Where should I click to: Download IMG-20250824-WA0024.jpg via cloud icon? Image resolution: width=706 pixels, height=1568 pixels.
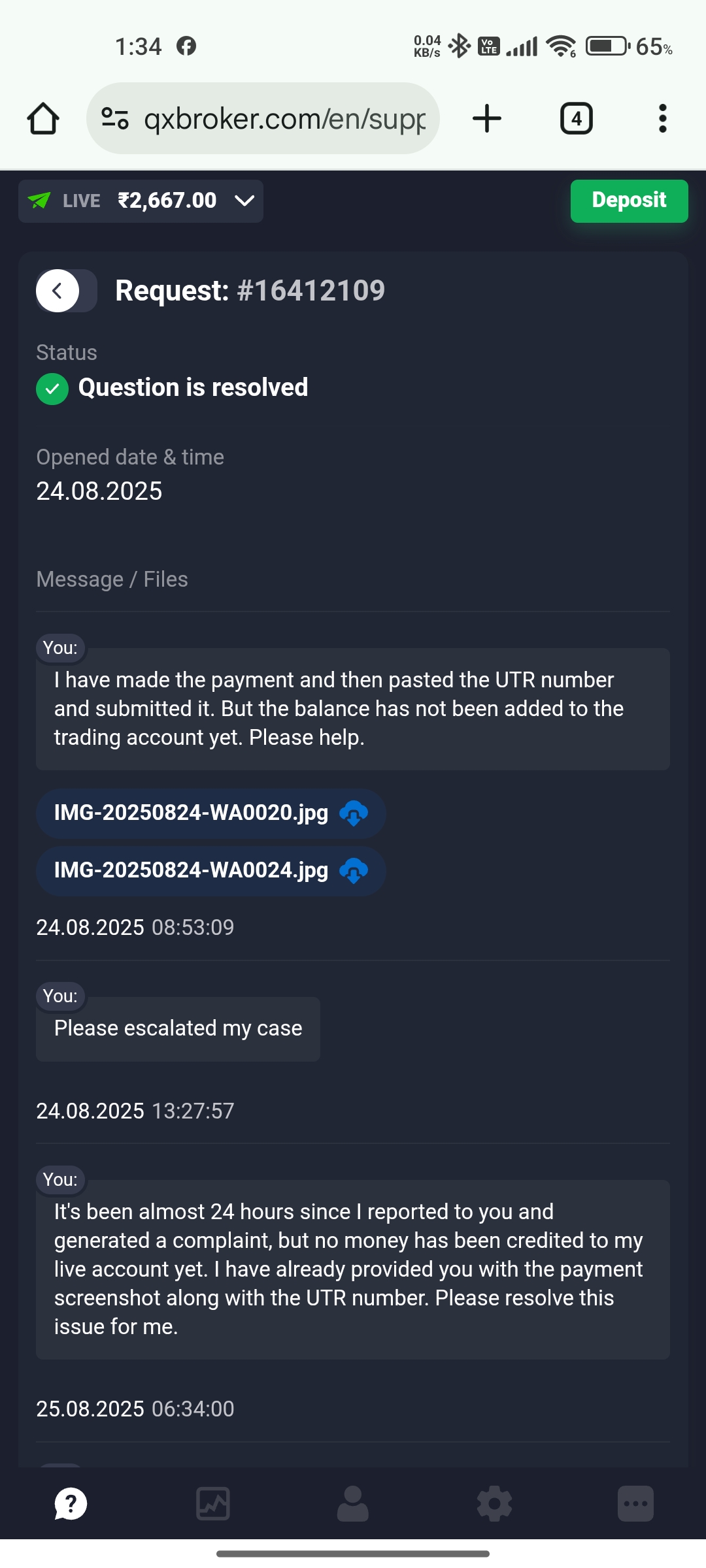click(x=354, y=871)
